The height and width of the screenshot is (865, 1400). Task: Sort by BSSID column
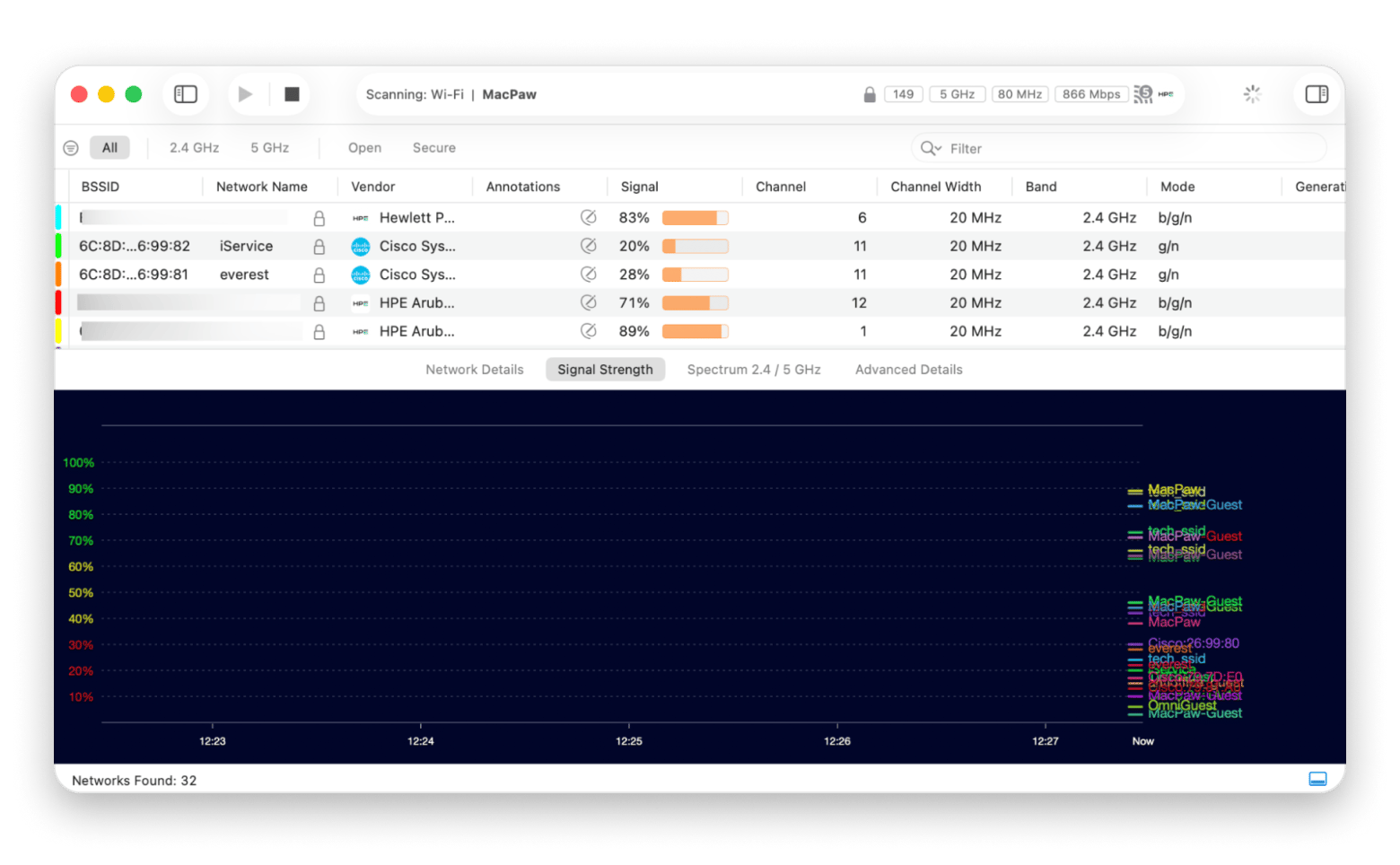point(100,187)
